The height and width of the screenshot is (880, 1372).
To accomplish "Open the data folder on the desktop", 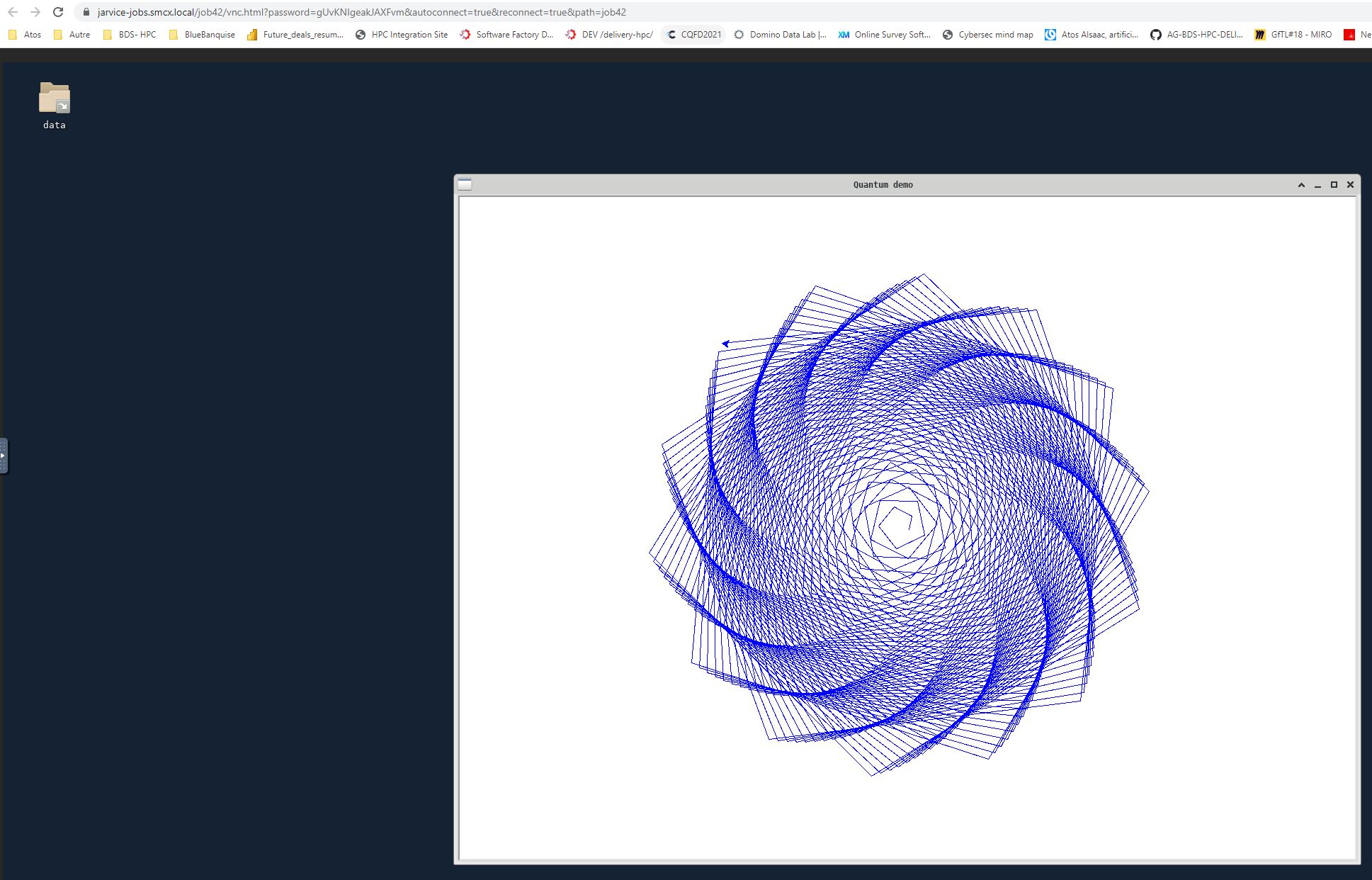I will click(54, 99).
